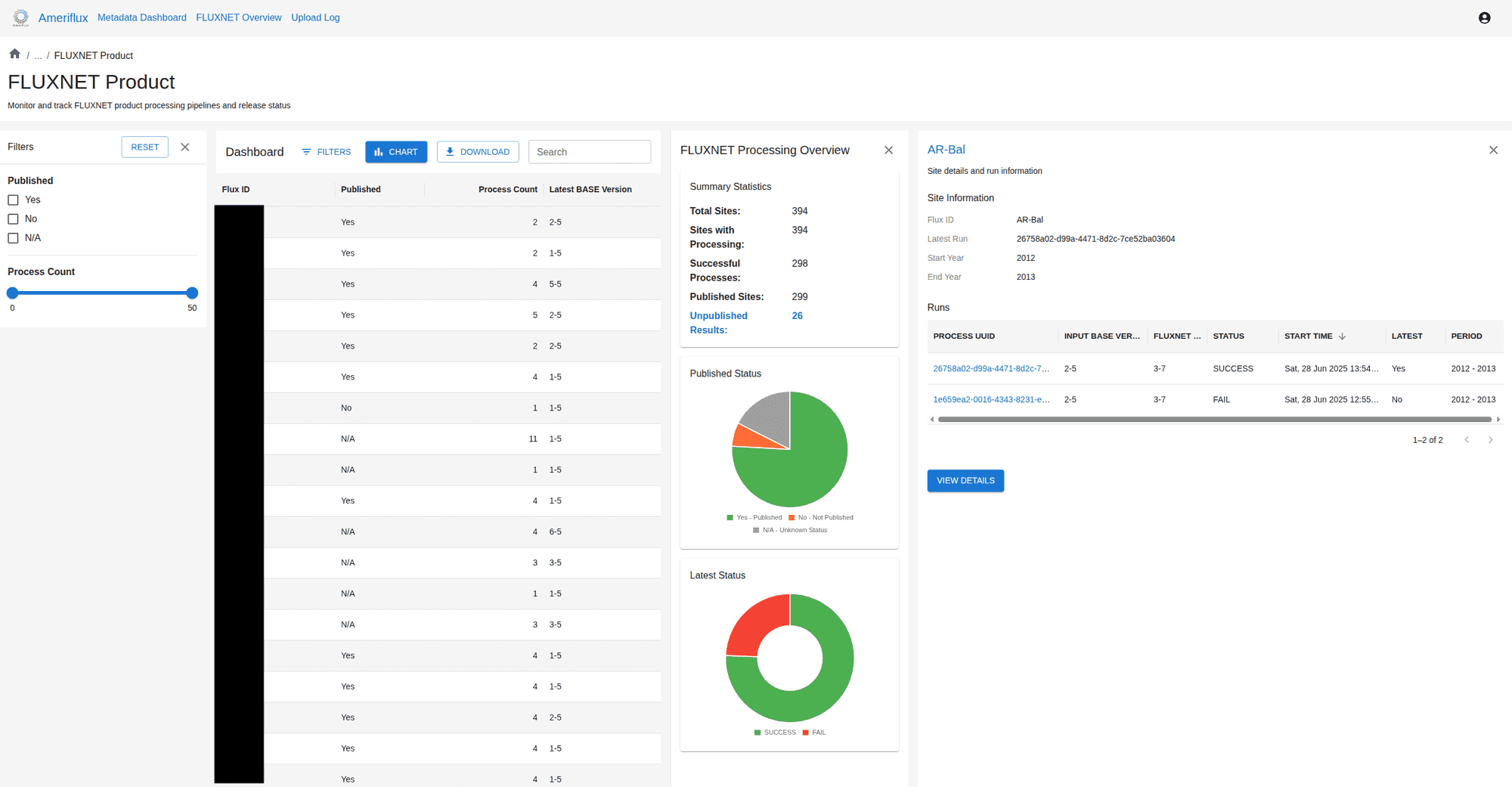
Task: Check the Yes published filter
Action: click(13, 200)
